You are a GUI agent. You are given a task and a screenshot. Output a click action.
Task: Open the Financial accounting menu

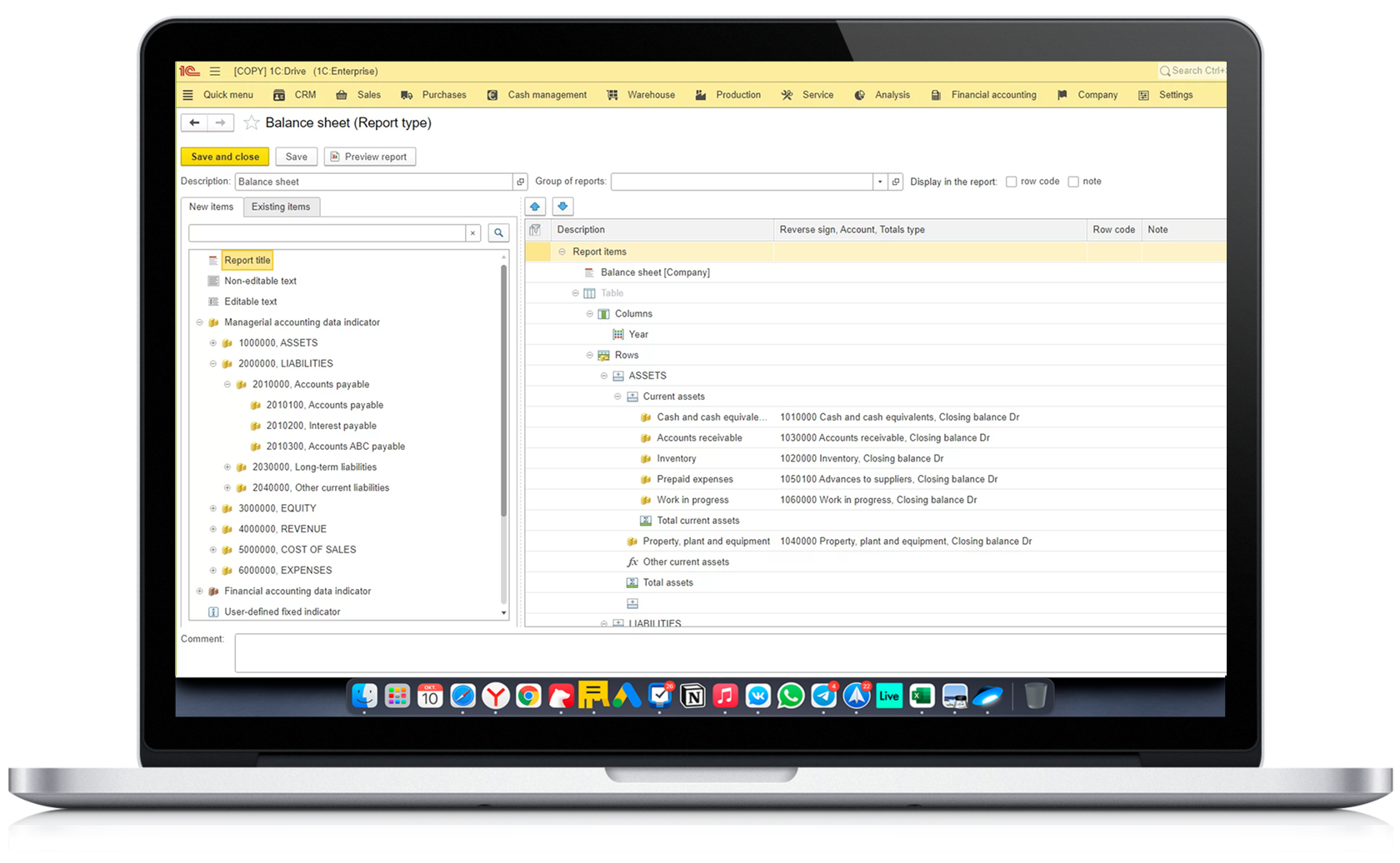tap(983, 95)
